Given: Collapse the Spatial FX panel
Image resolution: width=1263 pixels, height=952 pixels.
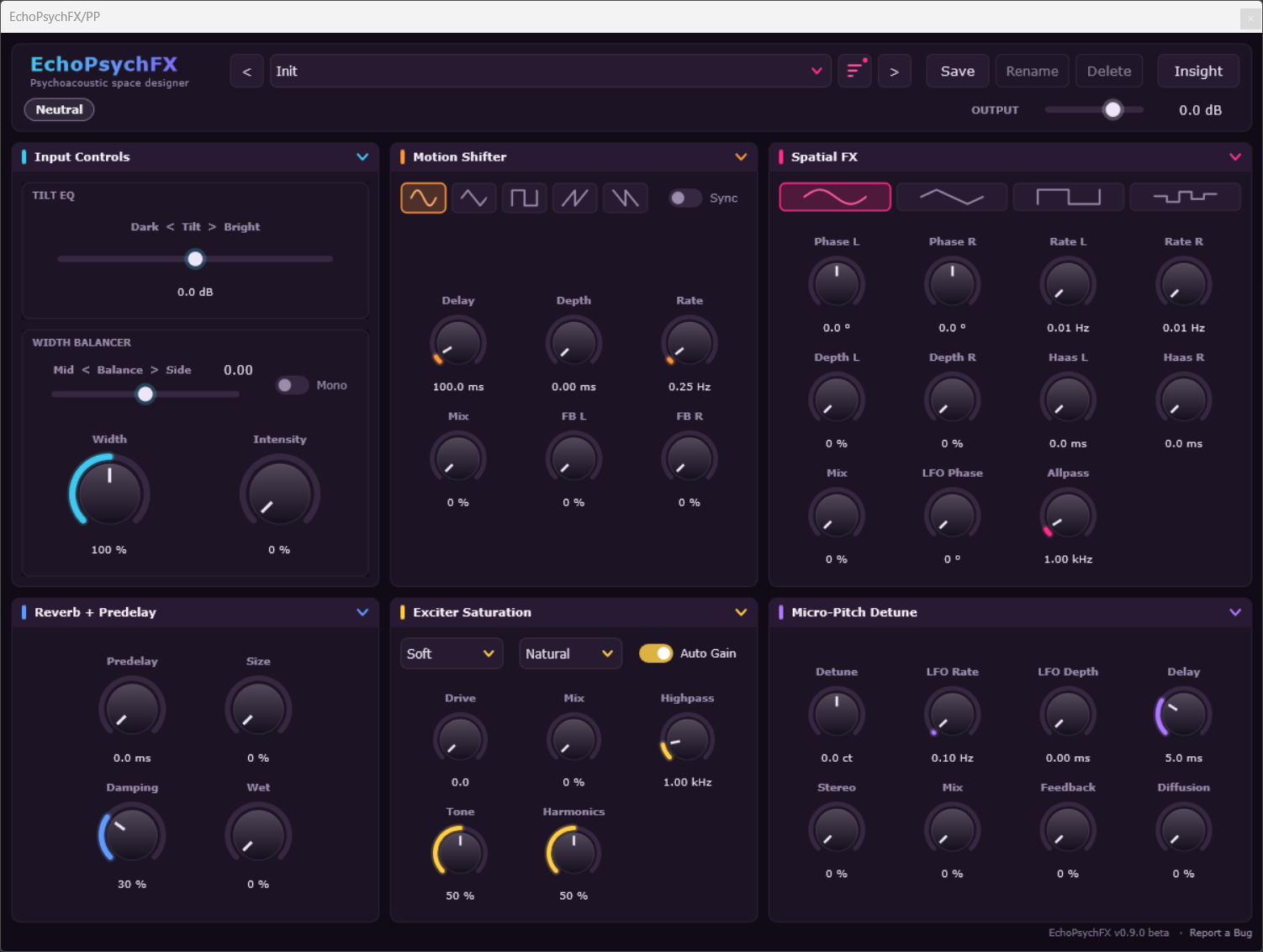Looking at the screenshot, I should [1235, 157].
